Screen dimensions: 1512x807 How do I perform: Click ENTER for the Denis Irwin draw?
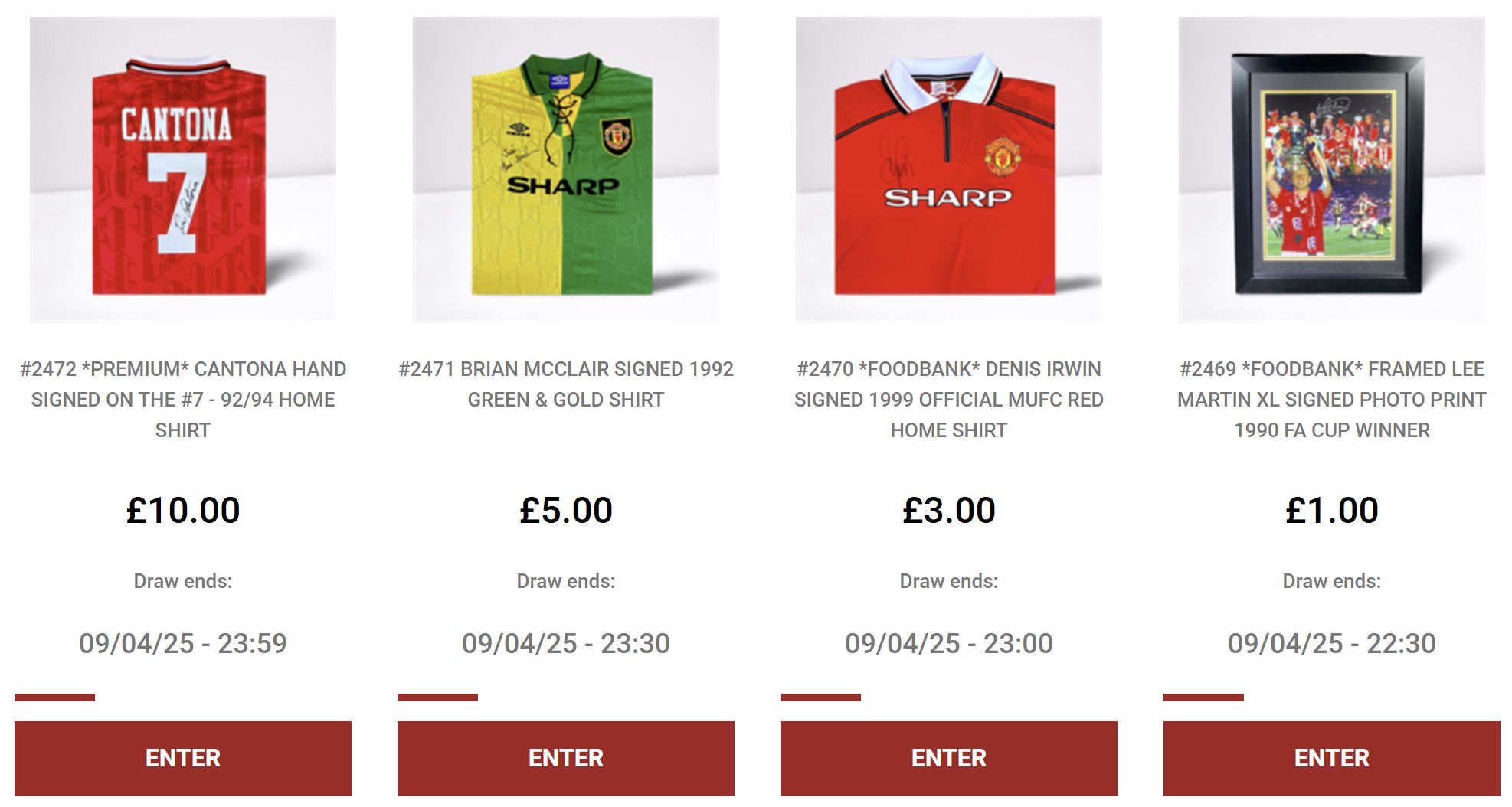tap(949, 758)
